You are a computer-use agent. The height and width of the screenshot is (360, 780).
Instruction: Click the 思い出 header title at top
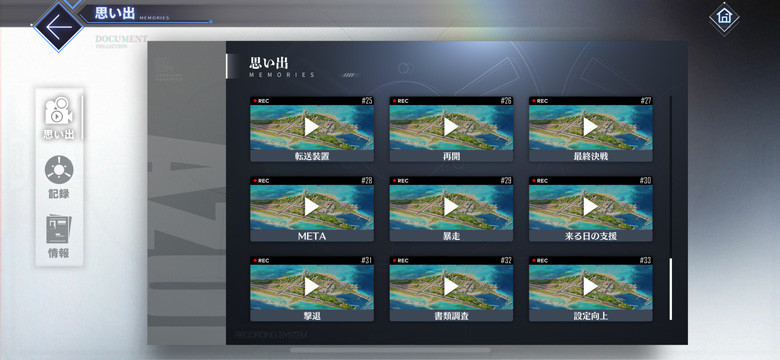tap(115, 13)
